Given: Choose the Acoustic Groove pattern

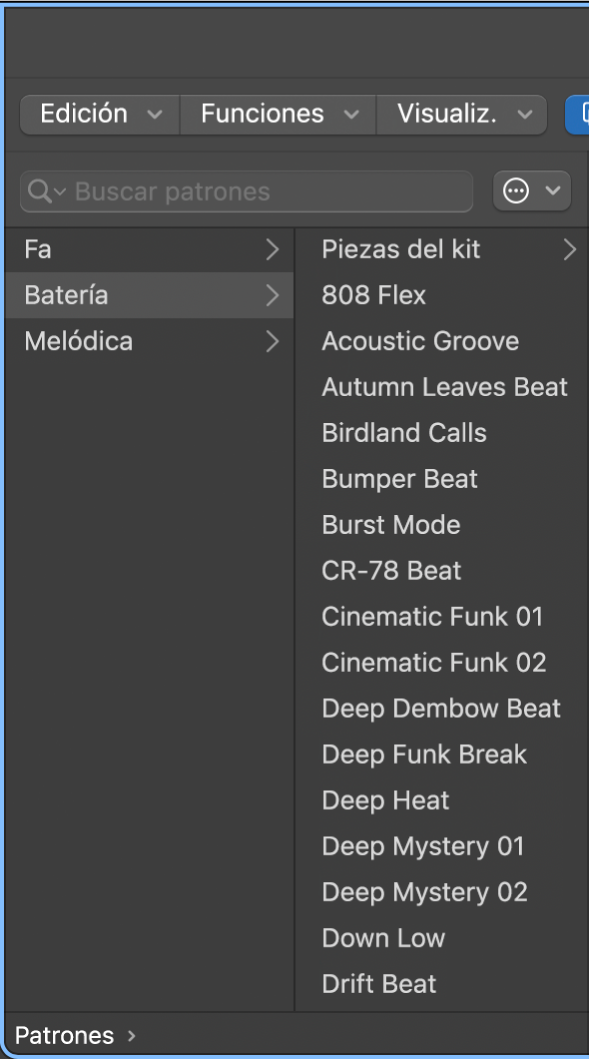Looking at the screenshot, I should point(420,341).
